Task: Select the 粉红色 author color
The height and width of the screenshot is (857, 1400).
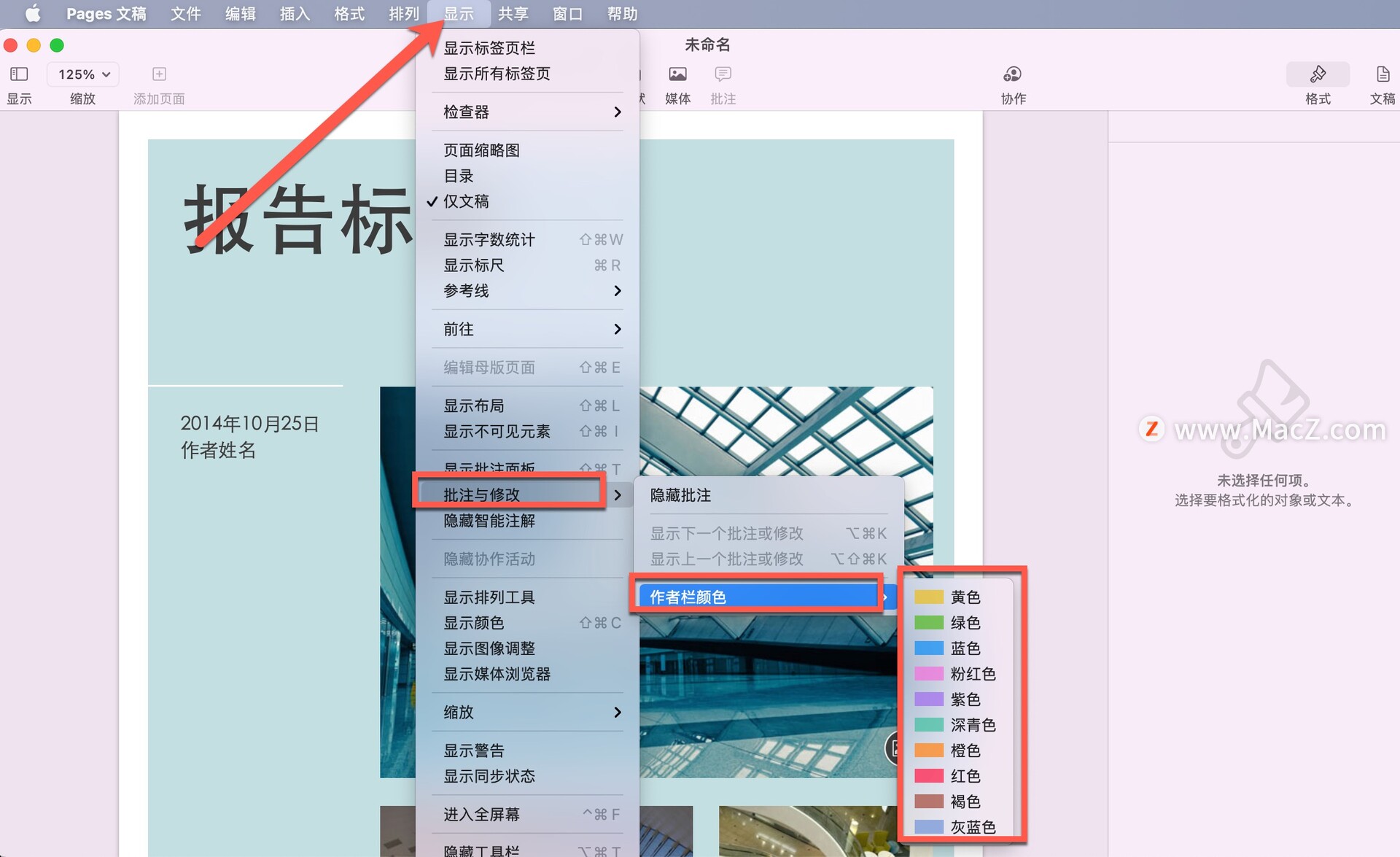Action: (958, 674)
